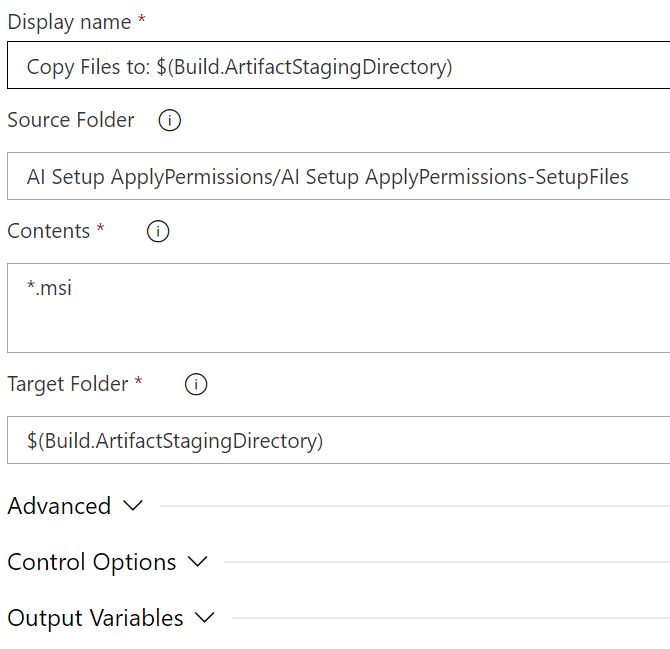Click the Source Folder label text
Image resolution: width=670 pixels, height=649 pixels.
pos(71,120)
